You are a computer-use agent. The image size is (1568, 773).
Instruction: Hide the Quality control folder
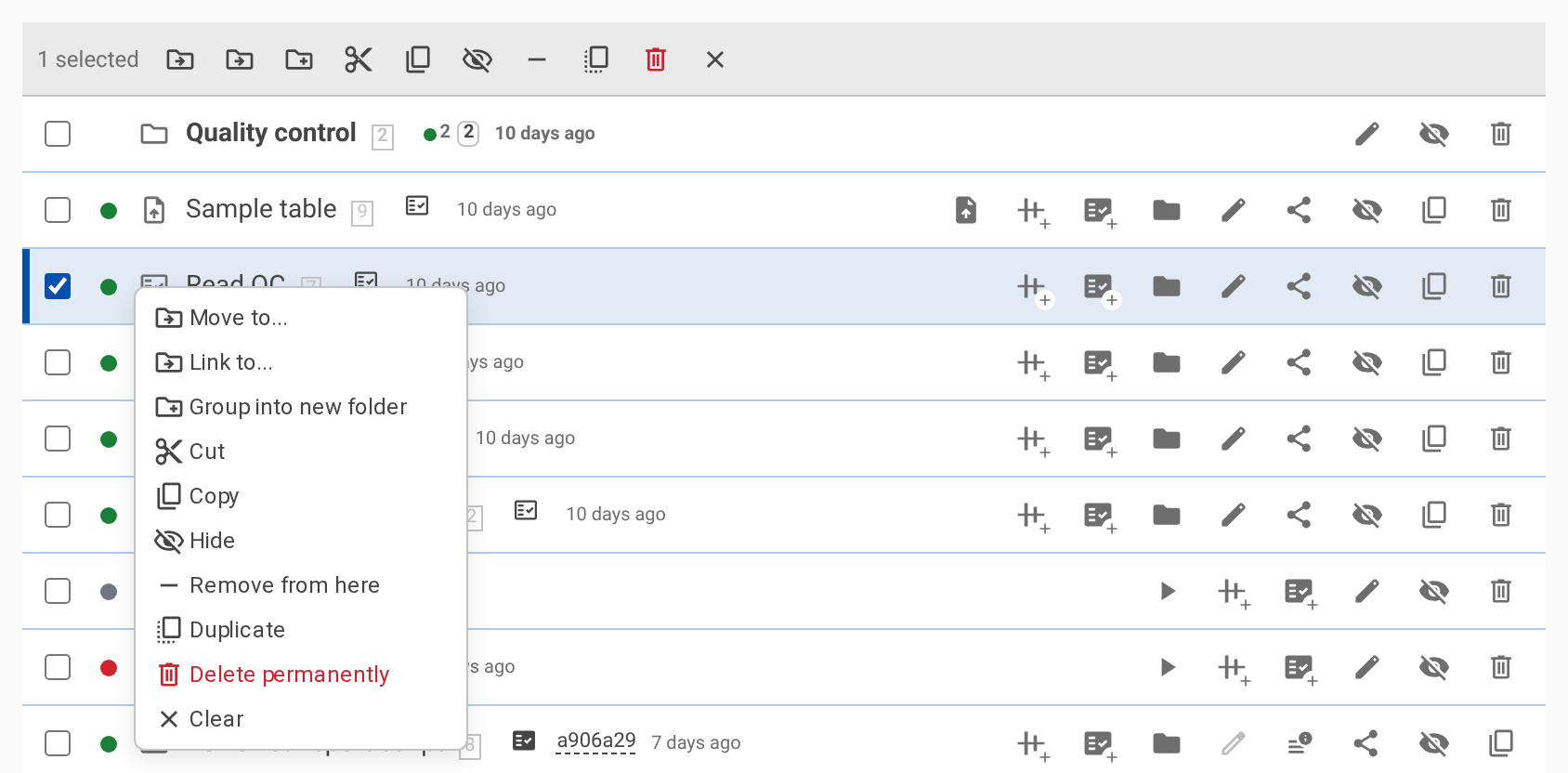[x=1434, y=134]
